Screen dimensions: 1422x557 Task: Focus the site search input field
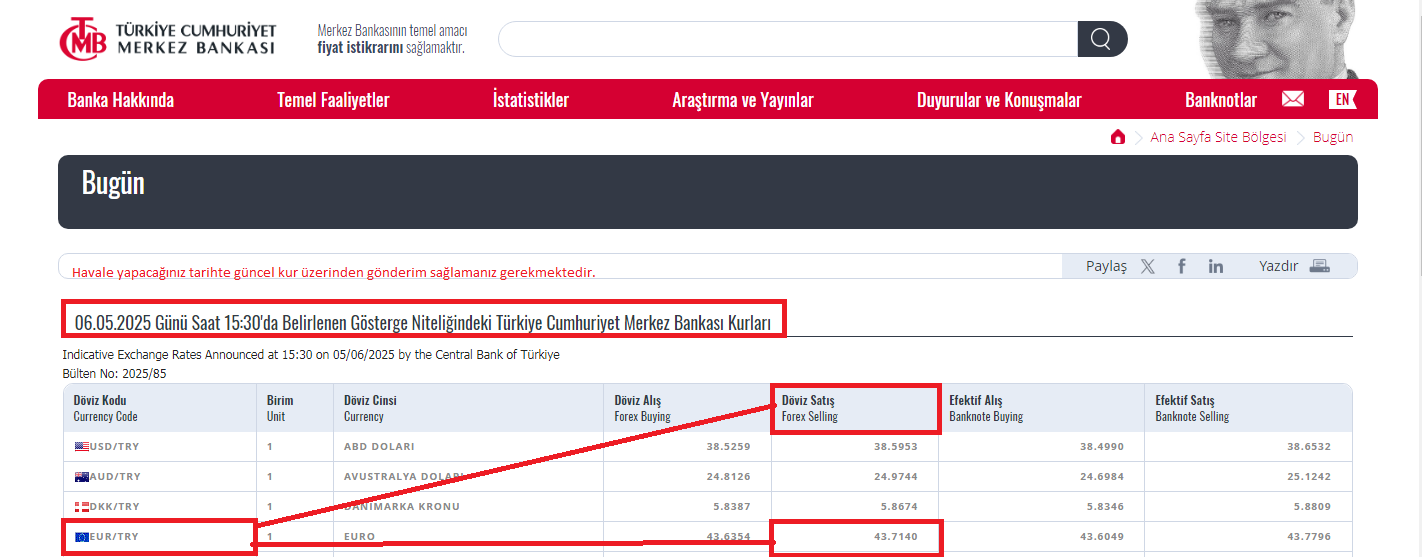[788, 39]
